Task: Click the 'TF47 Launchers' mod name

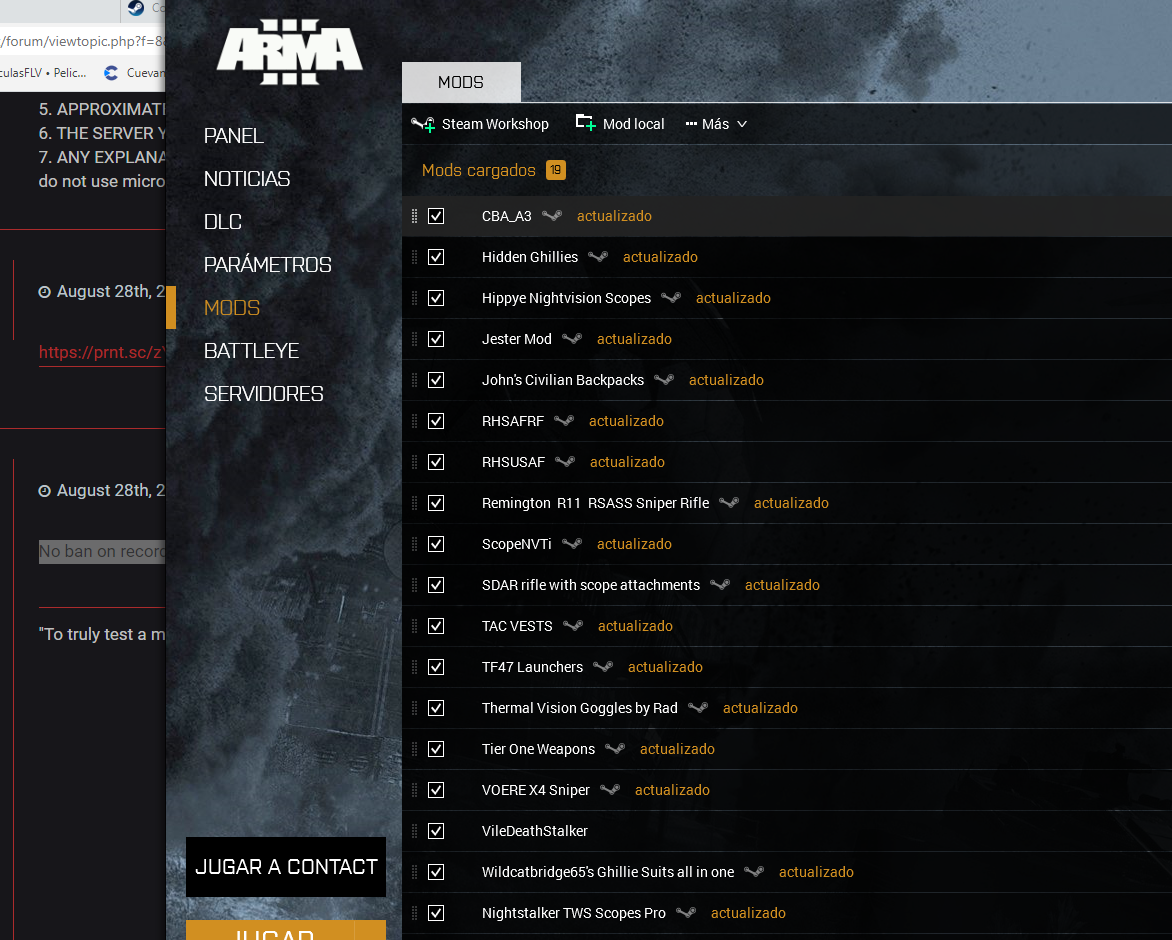Action: tap(532, 667)
